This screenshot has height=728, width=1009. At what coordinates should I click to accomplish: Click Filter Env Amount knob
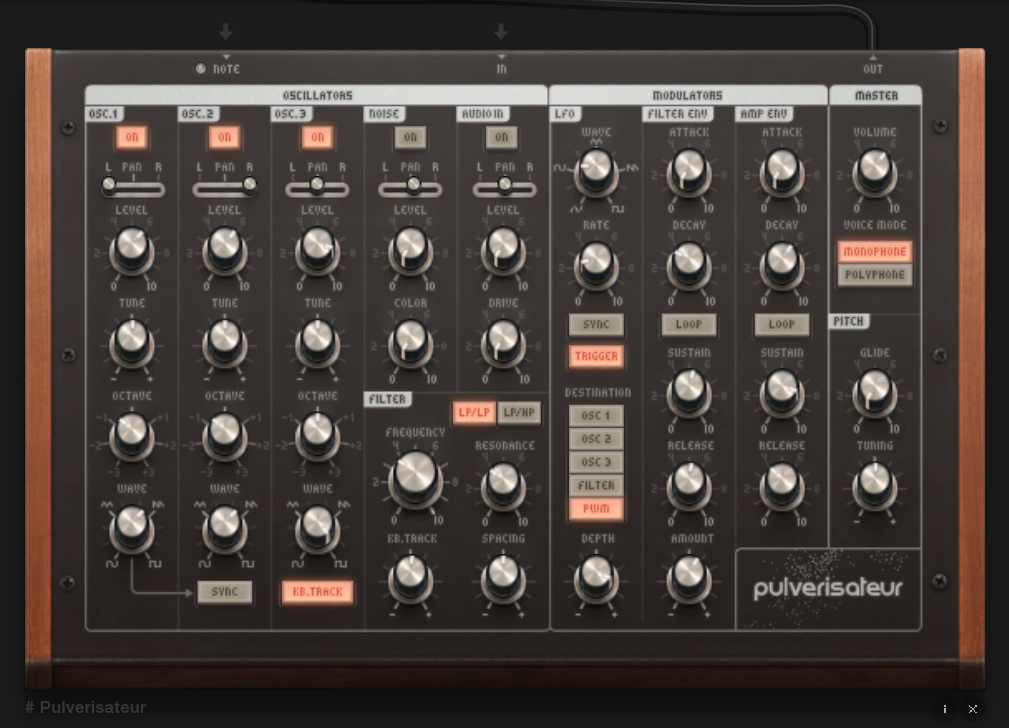689,578
